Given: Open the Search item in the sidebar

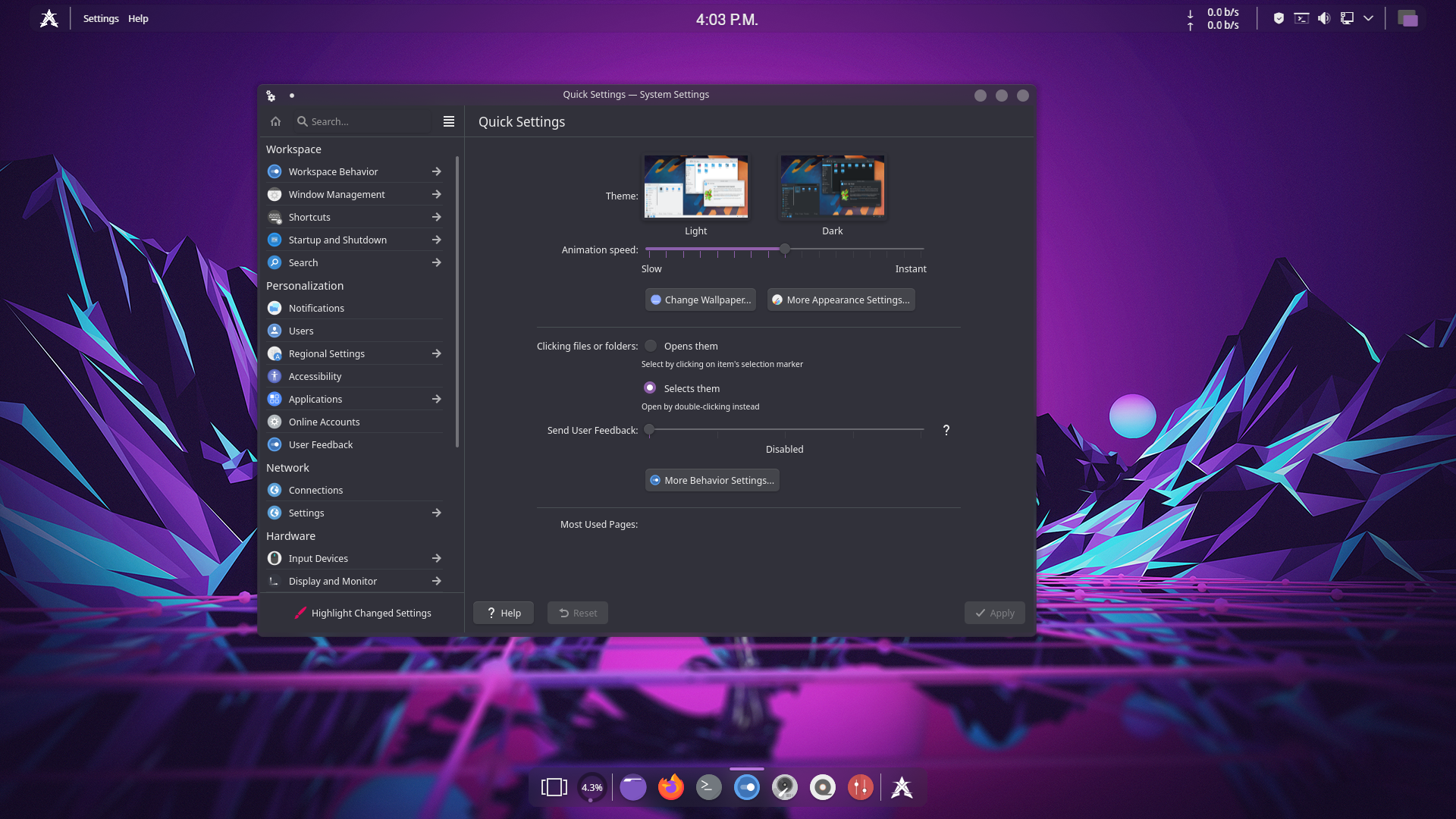Looking at the screenshot, I should (x=354, y=262).
